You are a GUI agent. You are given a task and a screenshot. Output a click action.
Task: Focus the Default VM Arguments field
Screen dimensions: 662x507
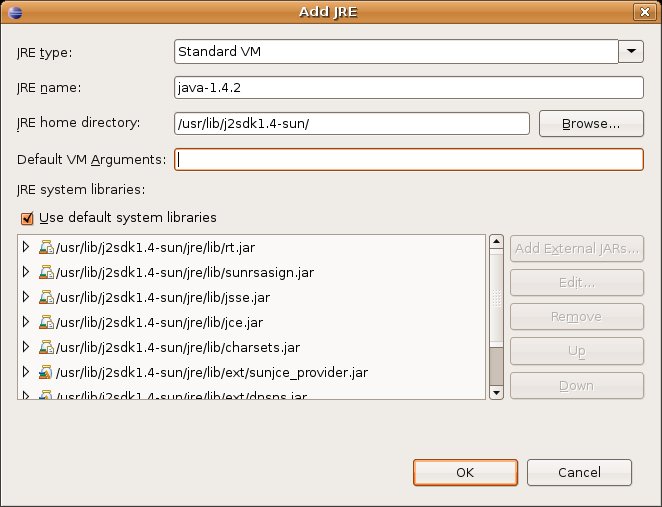[408, 159]
